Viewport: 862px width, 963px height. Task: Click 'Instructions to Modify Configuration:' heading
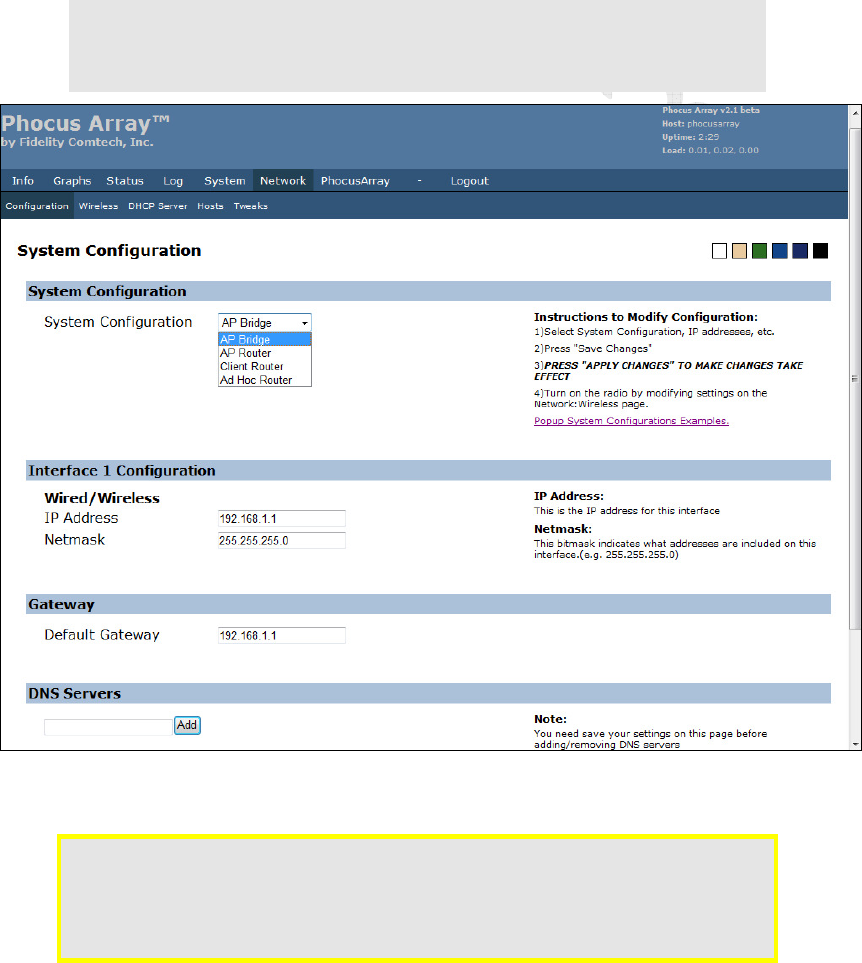(646, 317)
